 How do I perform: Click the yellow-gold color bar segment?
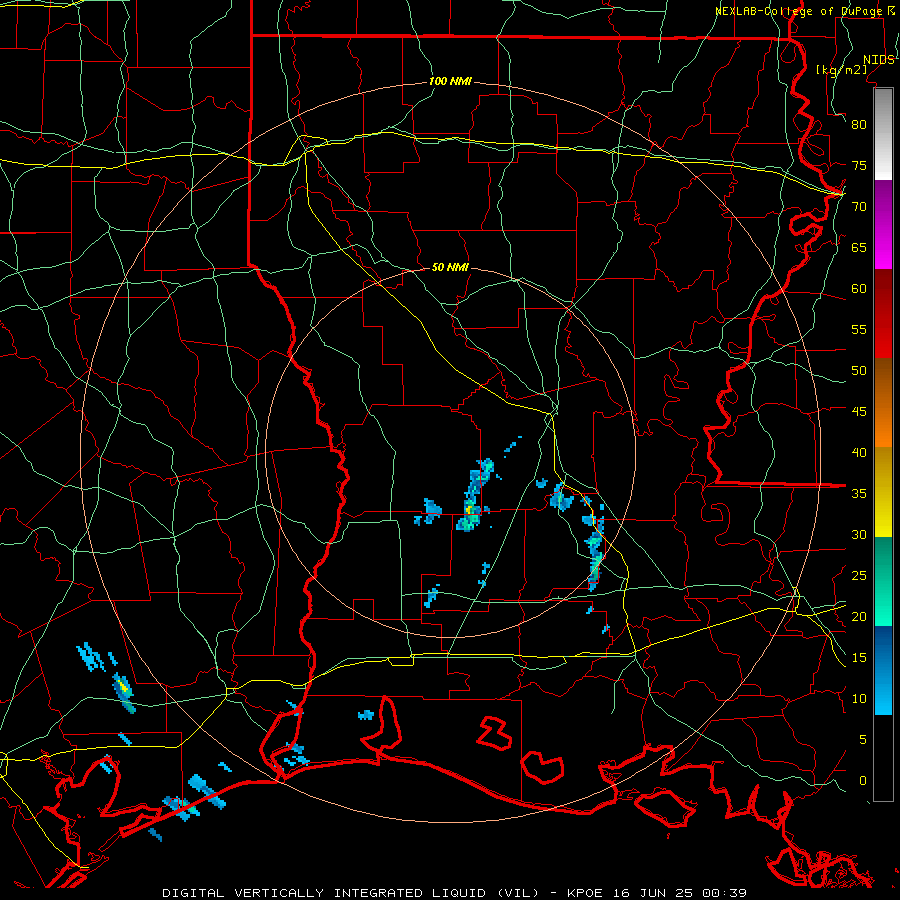(883, 492)
